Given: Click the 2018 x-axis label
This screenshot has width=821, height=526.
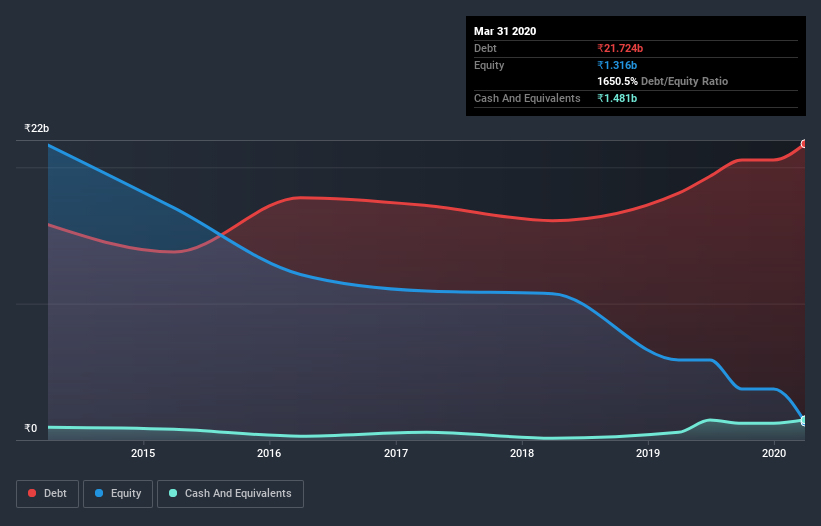Looking at the screenshot, I should (x=522, y=453).
